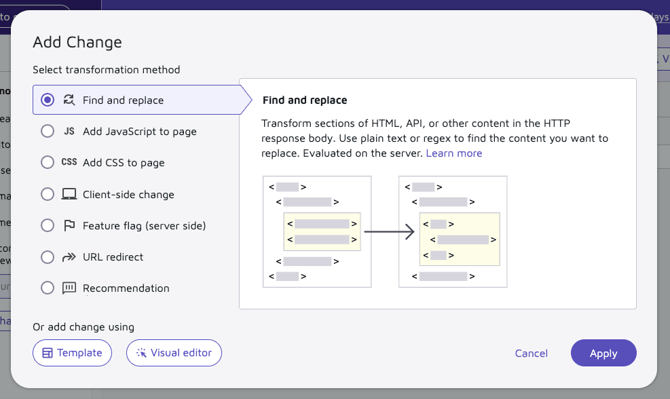
Task: Click the 'Add JavaScript to page' label
Action: click(x=140, y=132)
